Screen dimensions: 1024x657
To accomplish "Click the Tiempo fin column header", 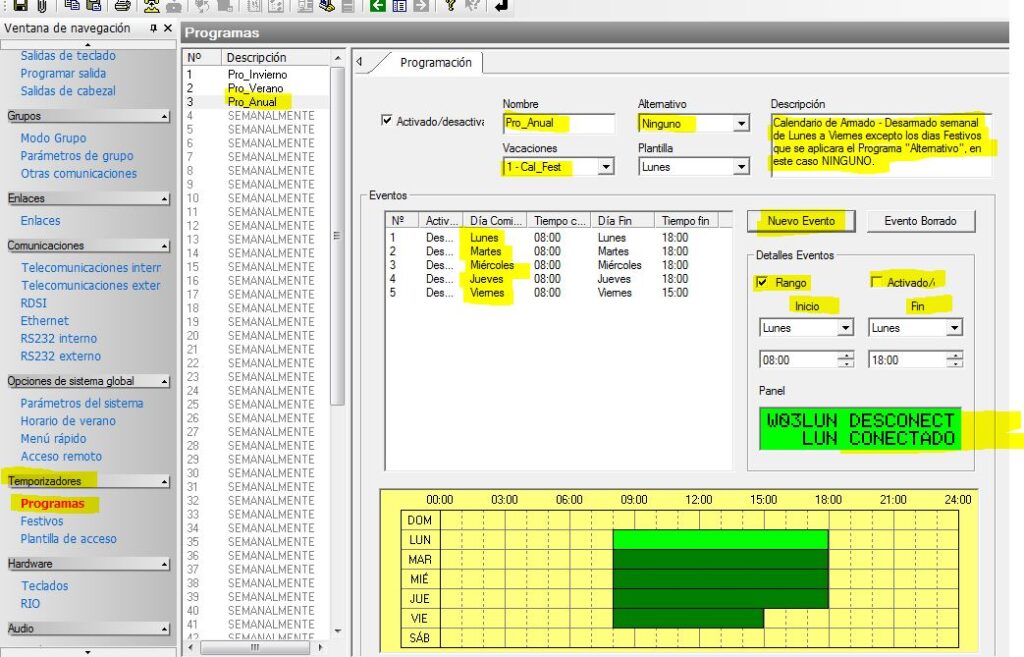I will click(686, 221).
